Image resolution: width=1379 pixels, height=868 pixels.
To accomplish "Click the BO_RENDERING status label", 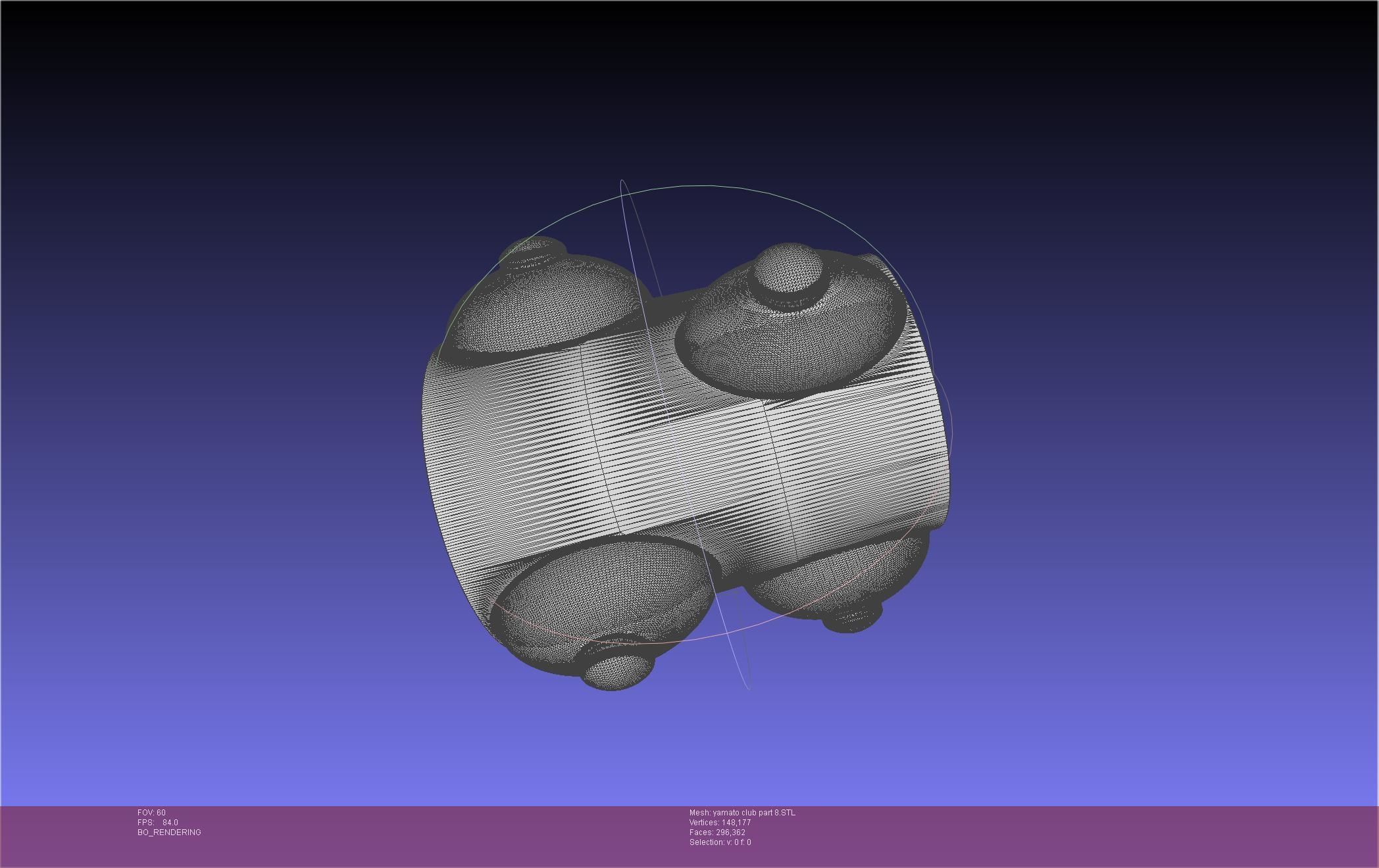I will pos(169,832).
